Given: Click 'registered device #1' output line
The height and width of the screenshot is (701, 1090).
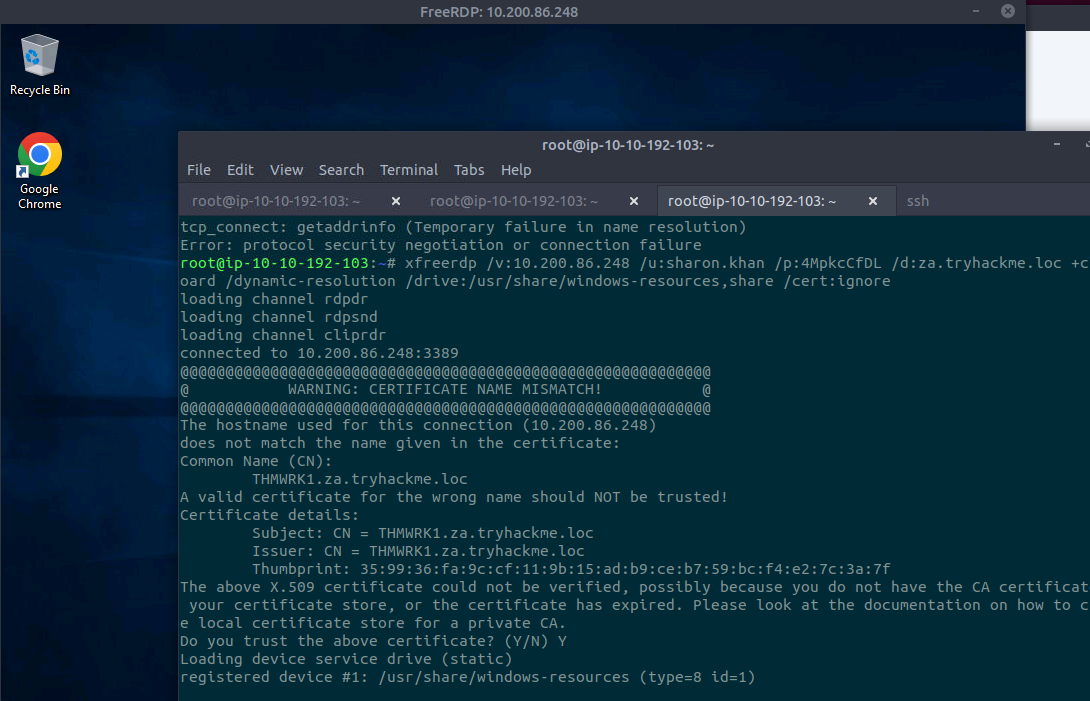Looking at the screenshot, I should pos(467,677).
